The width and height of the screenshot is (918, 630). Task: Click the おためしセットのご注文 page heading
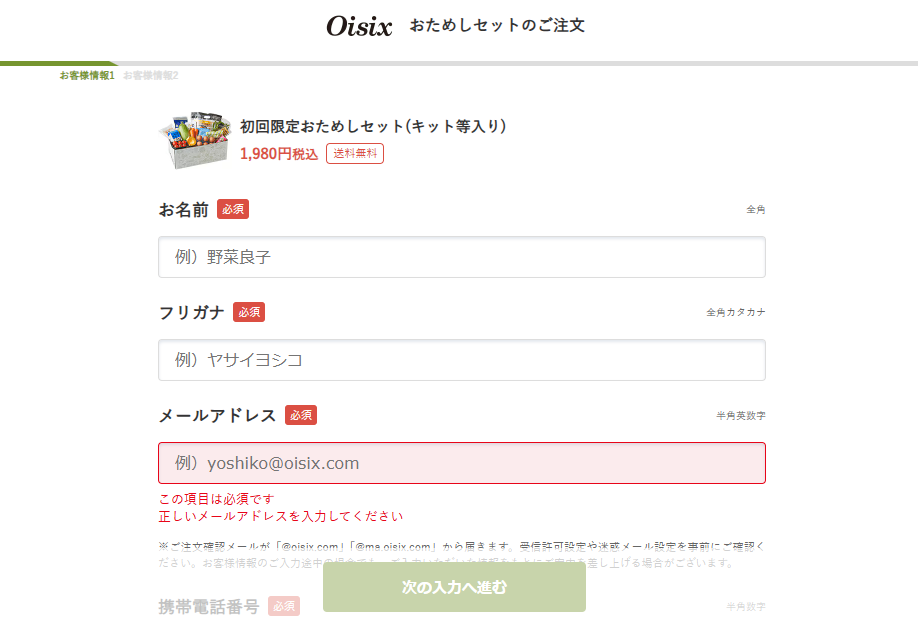click(497, 25)
